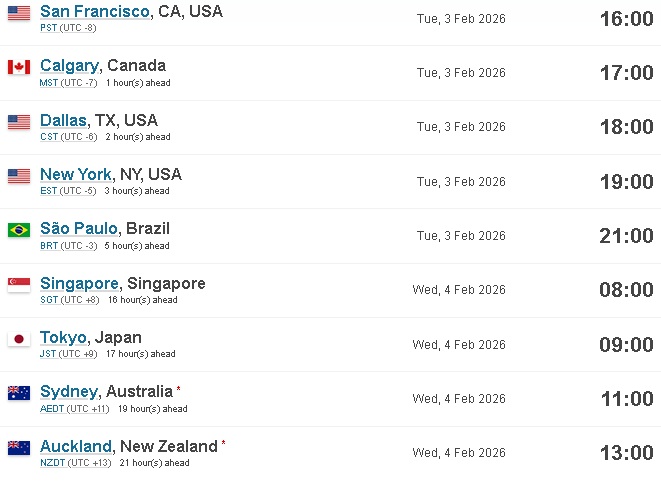Screen dimensions: 661x484
Task: Click the New Zealand flag beside Auckland
Action: [19, 448]
